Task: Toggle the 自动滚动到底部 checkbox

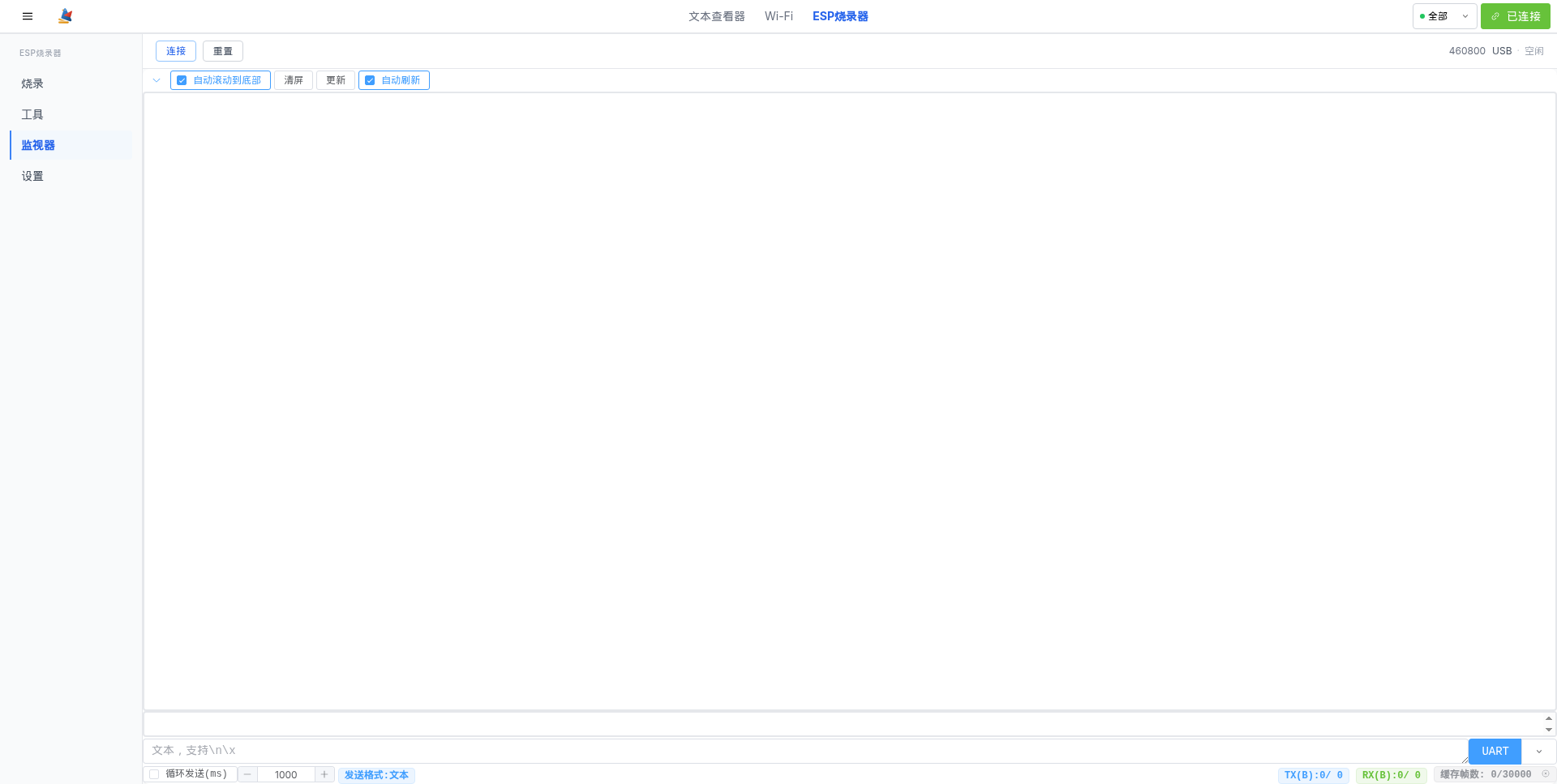Action: (182, 80)
